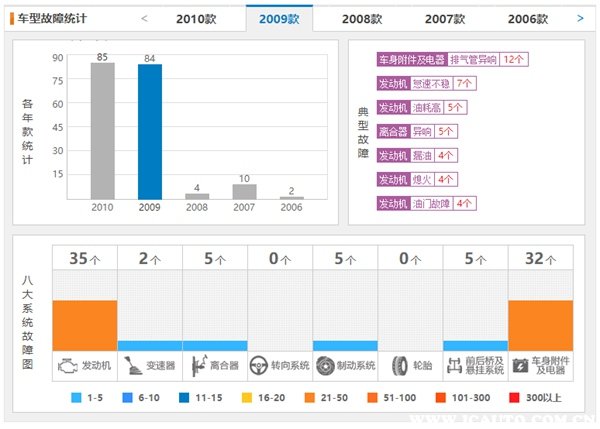Click the 发动机 engine icon in the systems chart
The width and height of the screenshot is (600, 429).
click(67, 365)
